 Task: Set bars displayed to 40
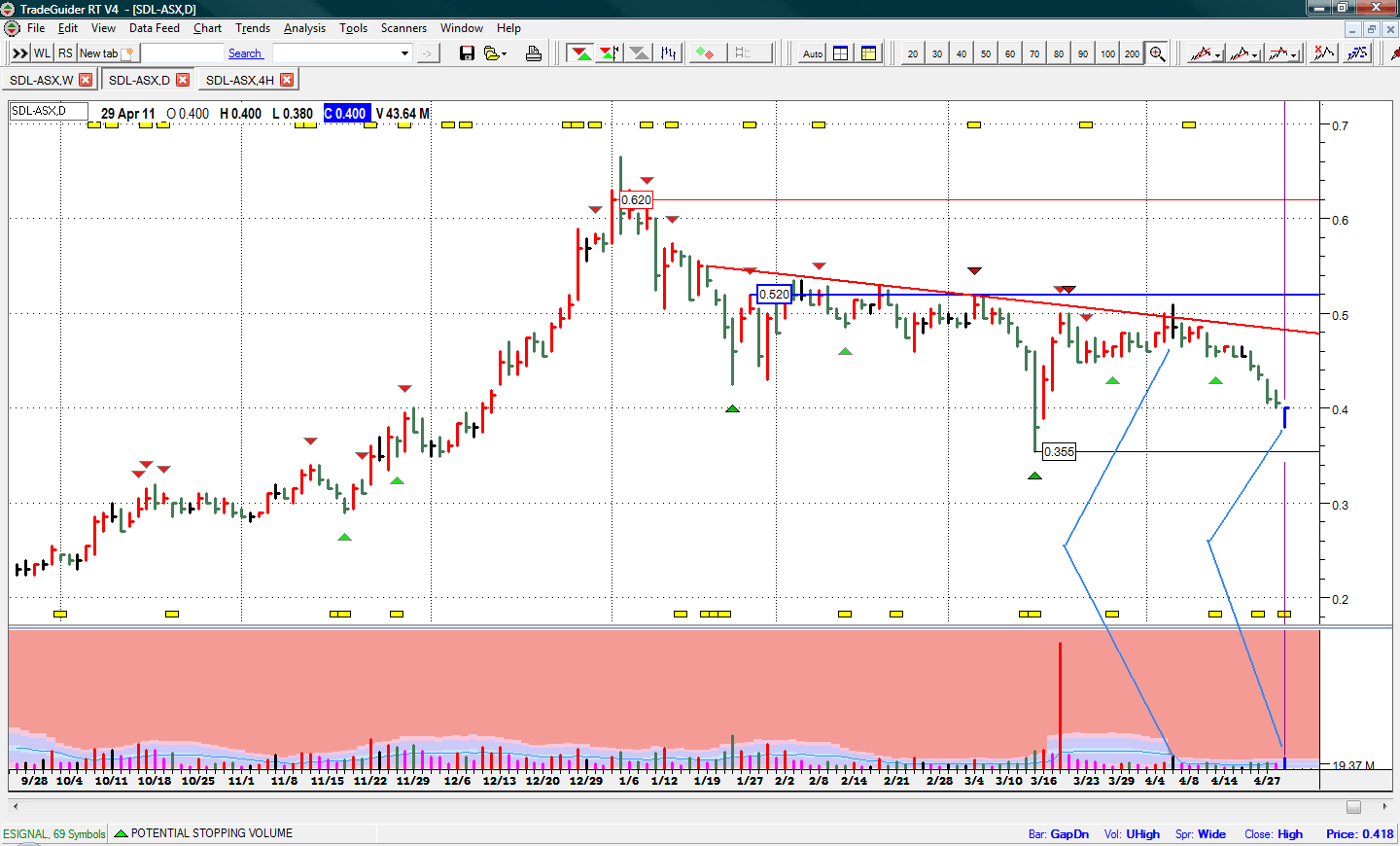tap(961, 53)
